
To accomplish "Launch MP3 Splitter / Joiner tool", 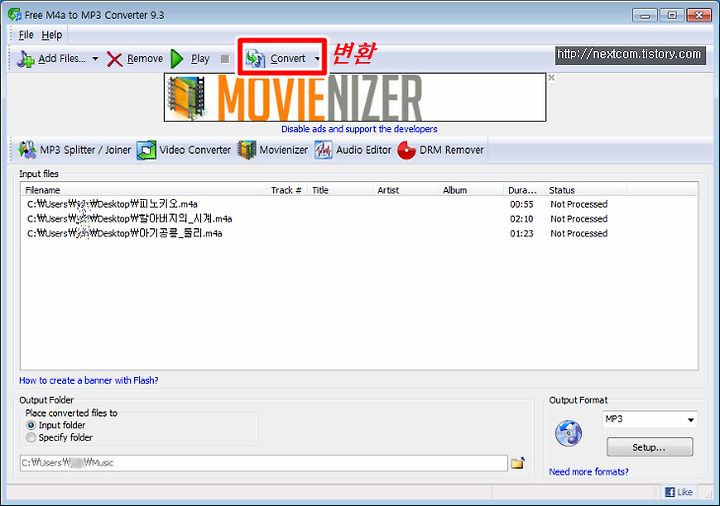I will click(x=74, y=150).
